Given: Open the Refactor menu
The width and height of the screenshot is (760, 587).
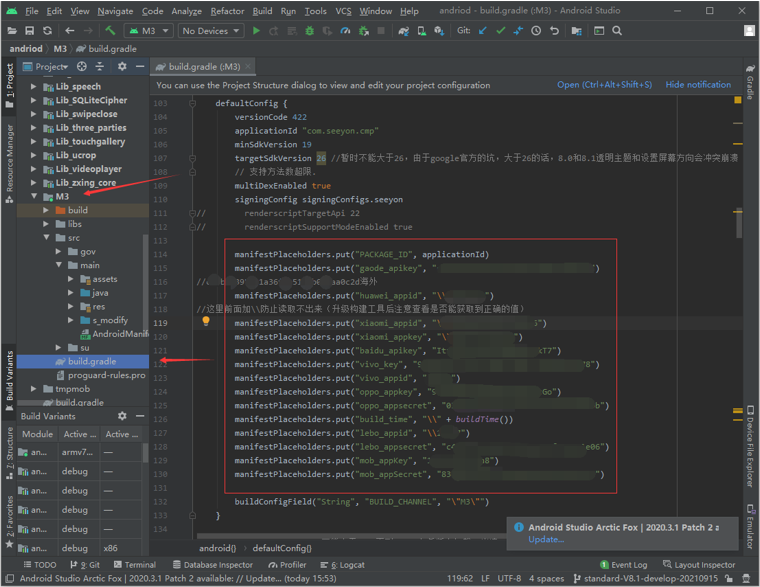Looking at the screenshot, I should click(x=227, y=11).
